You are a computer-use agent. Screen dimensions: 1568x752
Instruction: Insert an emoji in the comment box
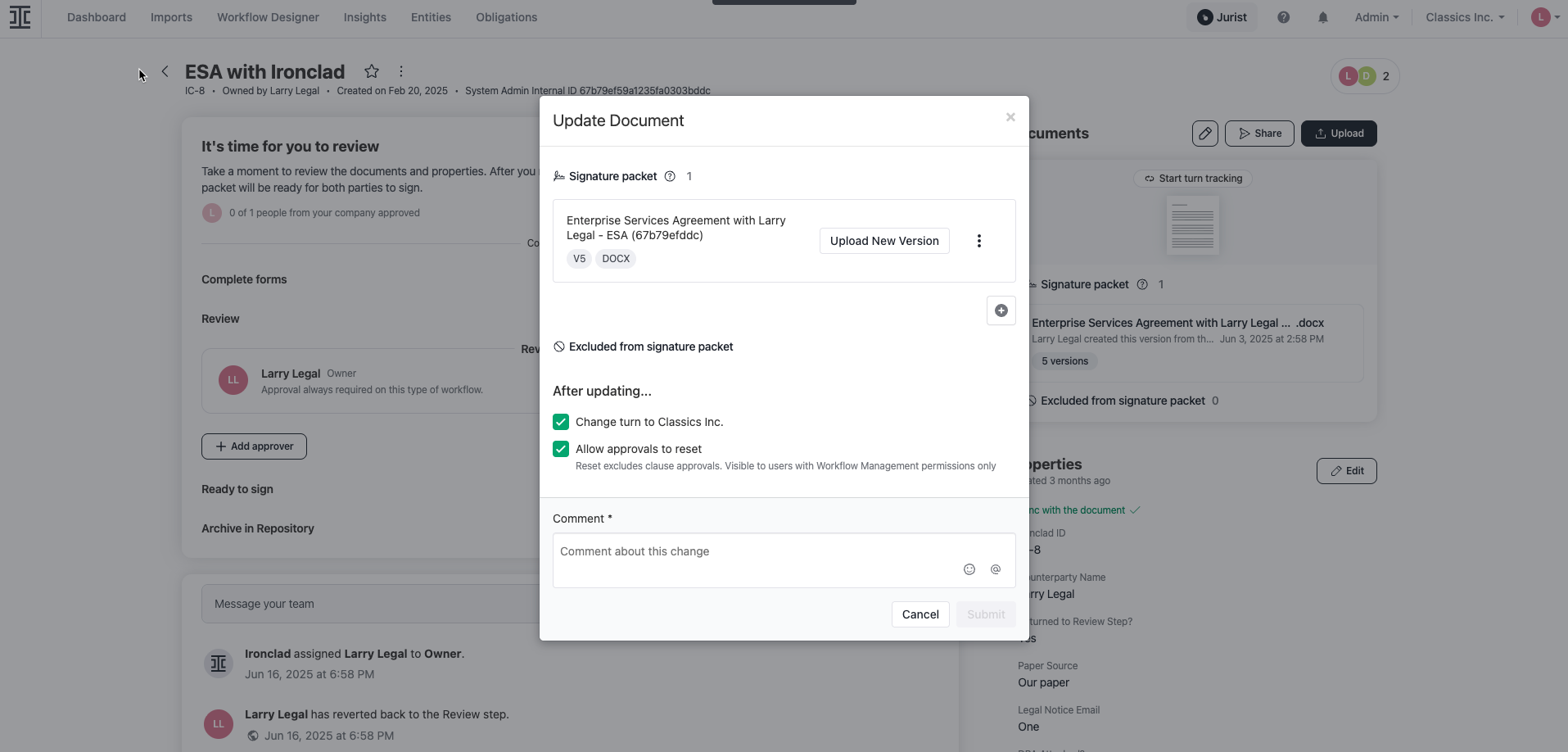[969, 569]
